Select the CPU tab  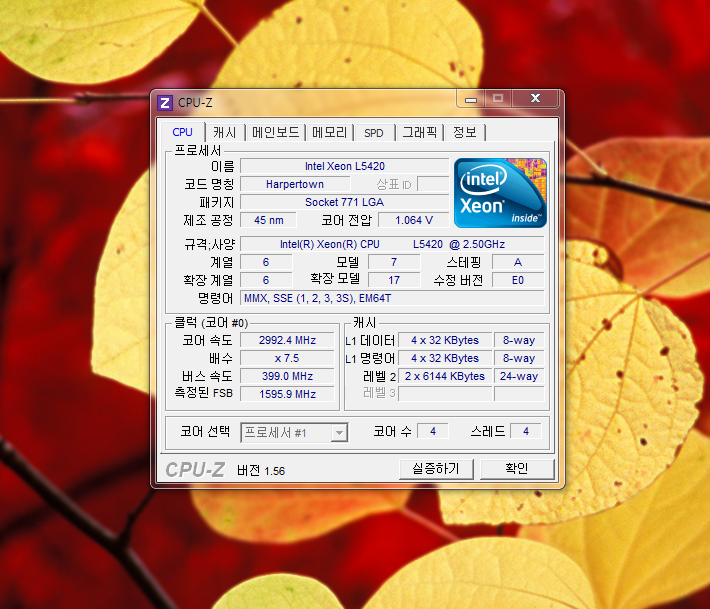coord(182,132)
